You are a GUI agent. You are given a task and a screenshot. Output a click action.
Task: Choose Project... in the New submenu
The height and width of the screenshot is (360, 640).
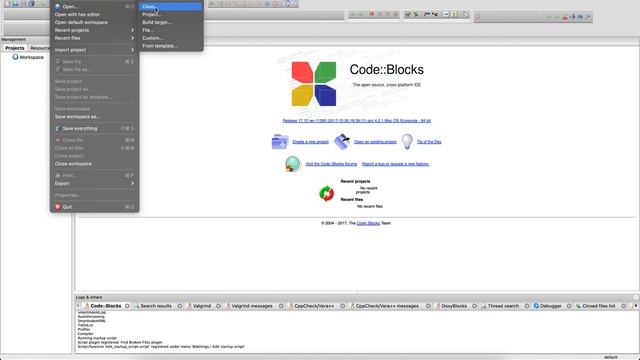pos(171,14)
